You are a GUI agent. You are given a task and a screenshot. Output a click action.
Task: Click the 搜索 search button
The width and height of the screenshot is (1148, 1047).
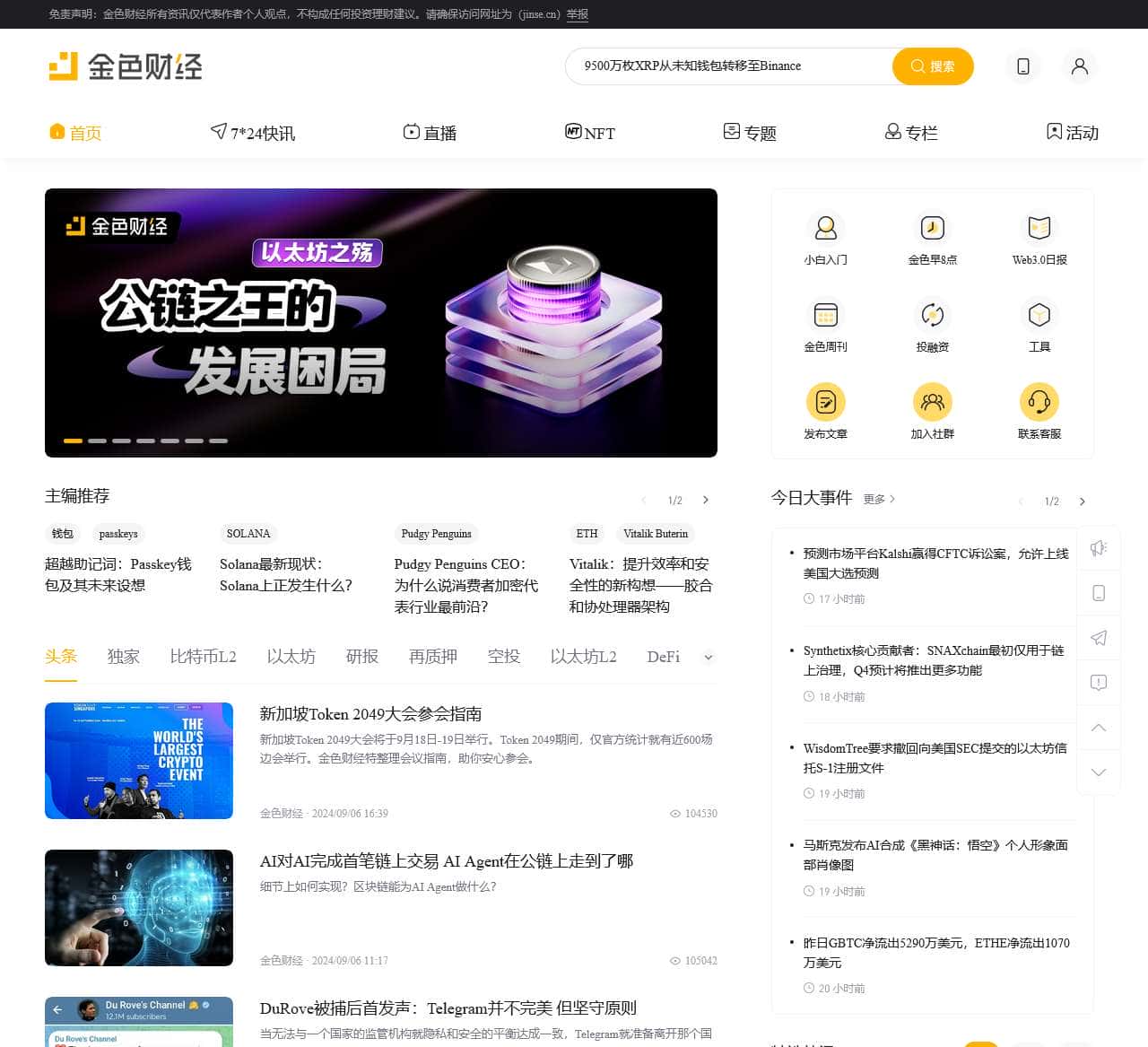[x=933, y=66]
